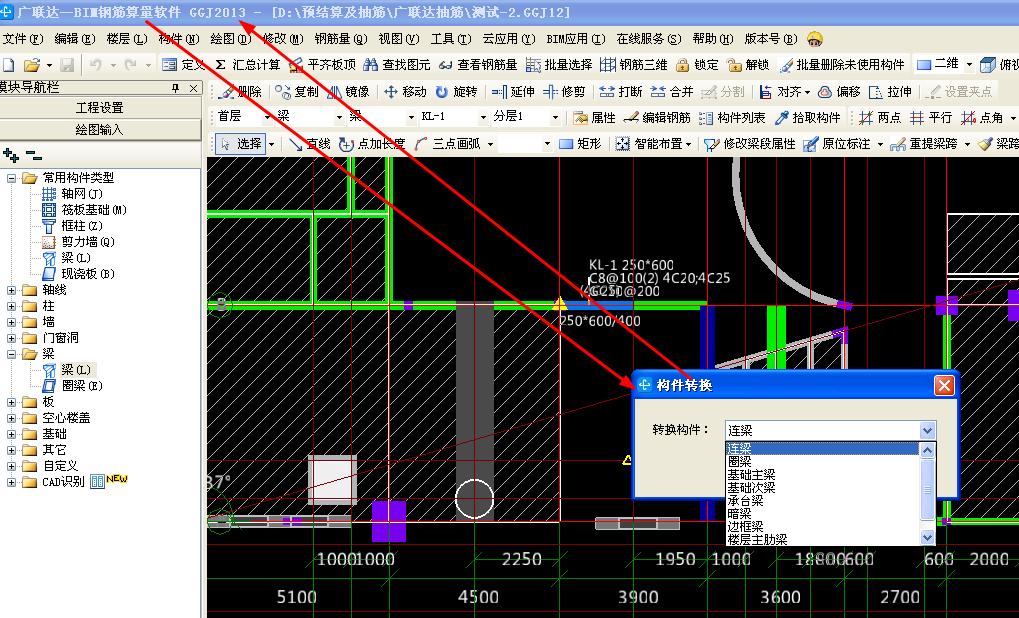Expand the CAD识别 tree node
1019x618 pixels.
[11, 482]
